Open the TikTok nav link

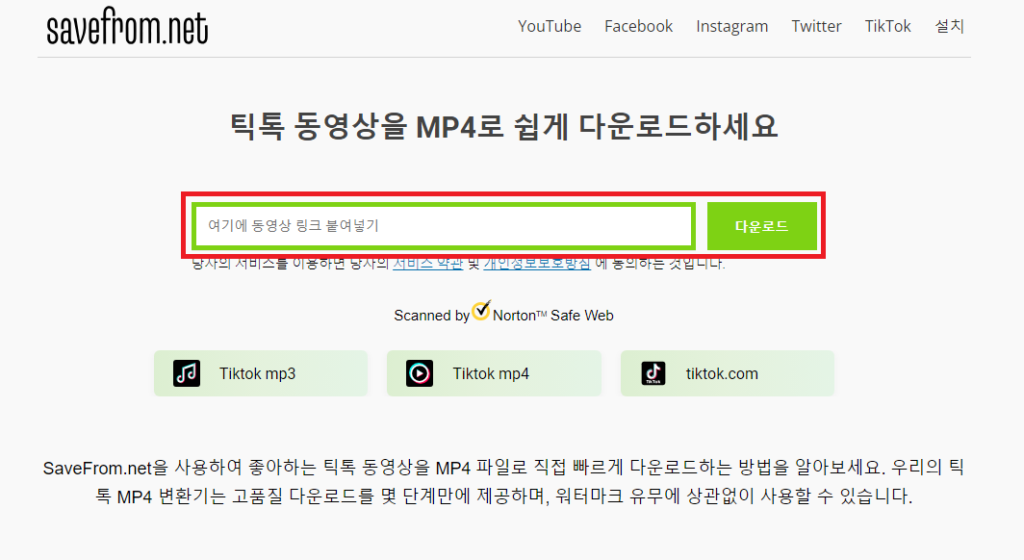(x=888, y=26)
